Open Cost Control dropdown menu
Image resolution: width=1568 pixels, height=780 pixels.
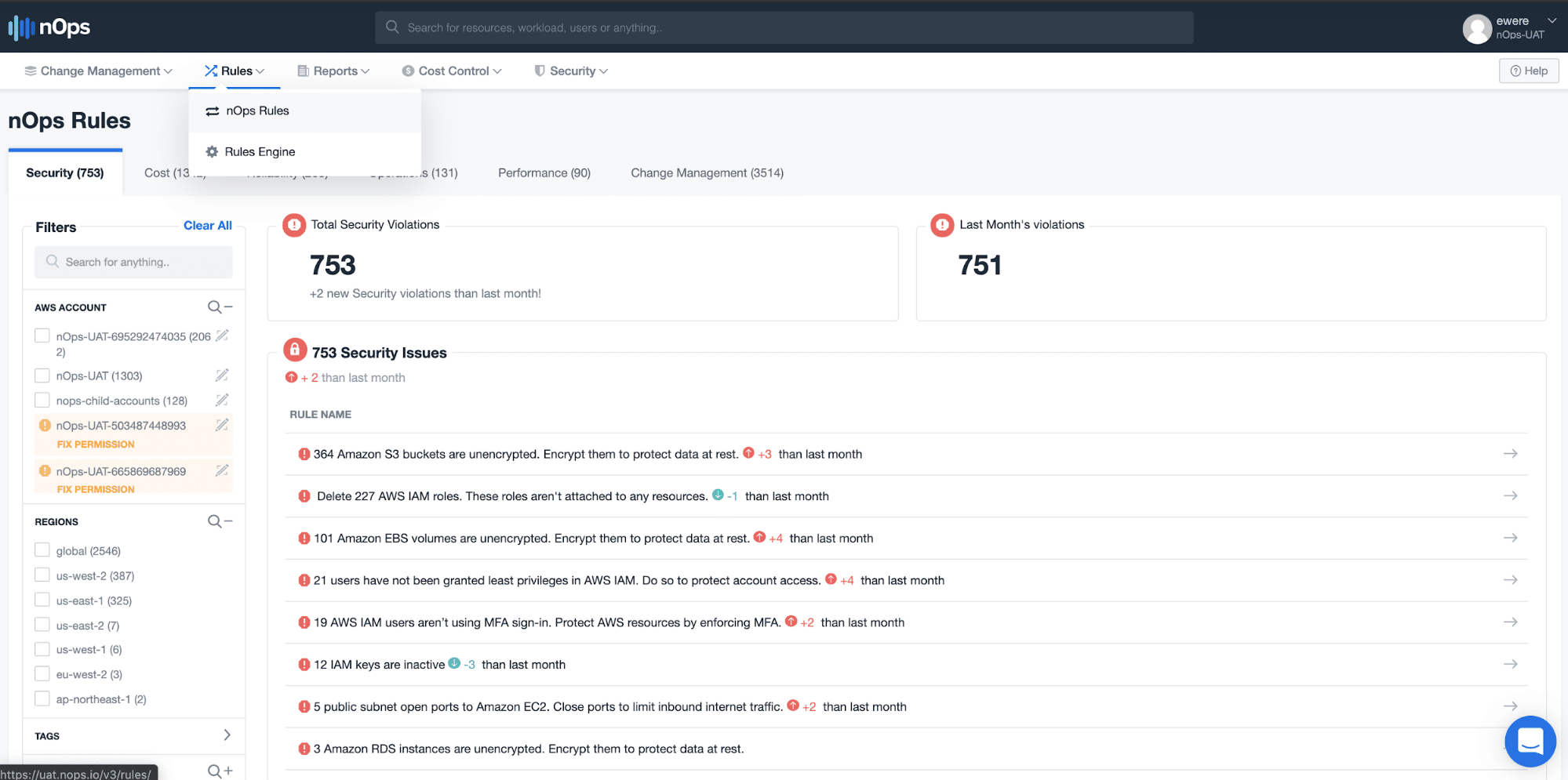pos(452,71)
